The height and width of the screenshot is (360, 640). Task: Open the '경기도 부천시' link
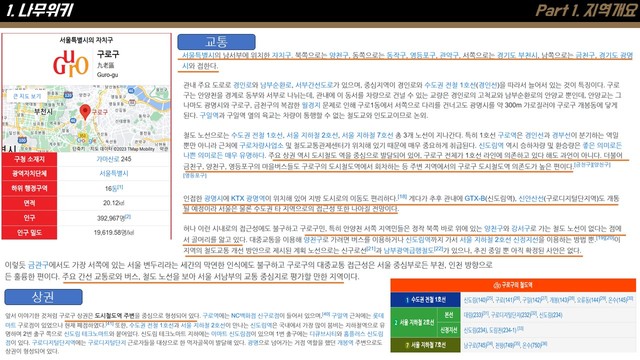(517, 55)
